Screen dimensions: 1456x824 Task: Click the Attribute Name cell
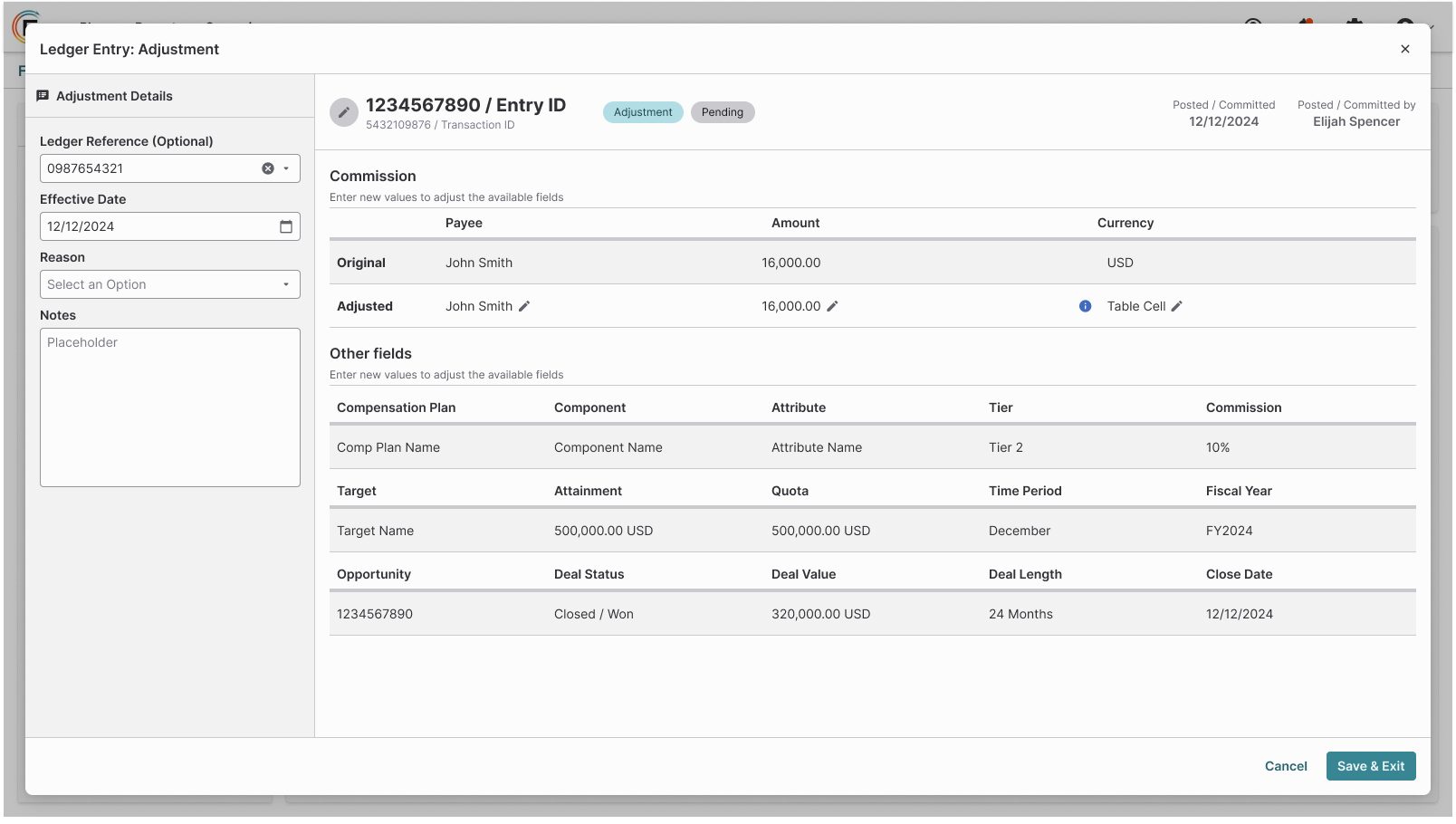coord(817,447)
